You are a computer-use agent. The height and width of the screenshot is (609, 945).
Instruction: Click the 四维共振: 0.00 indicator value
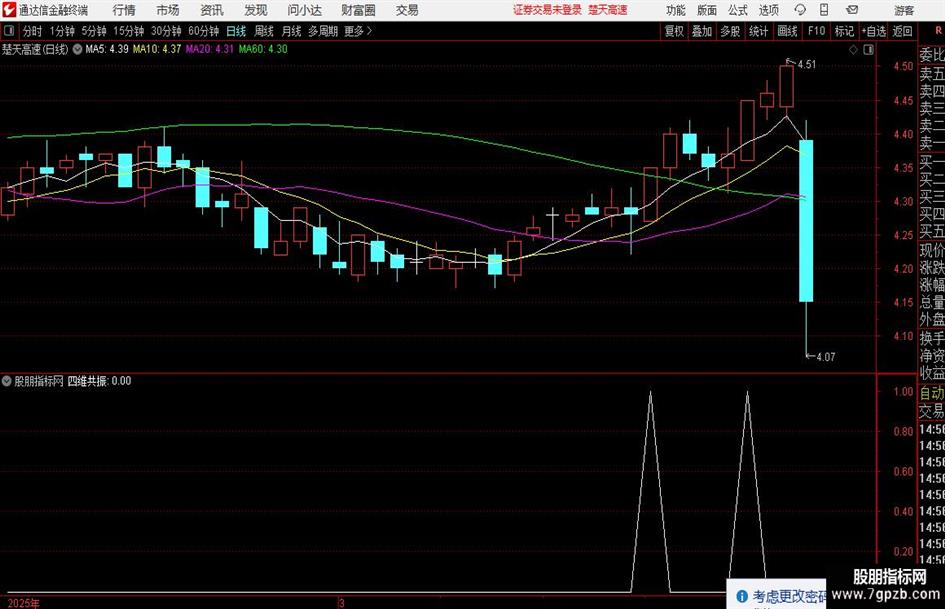pyautogui.click(x=99, y=381)
